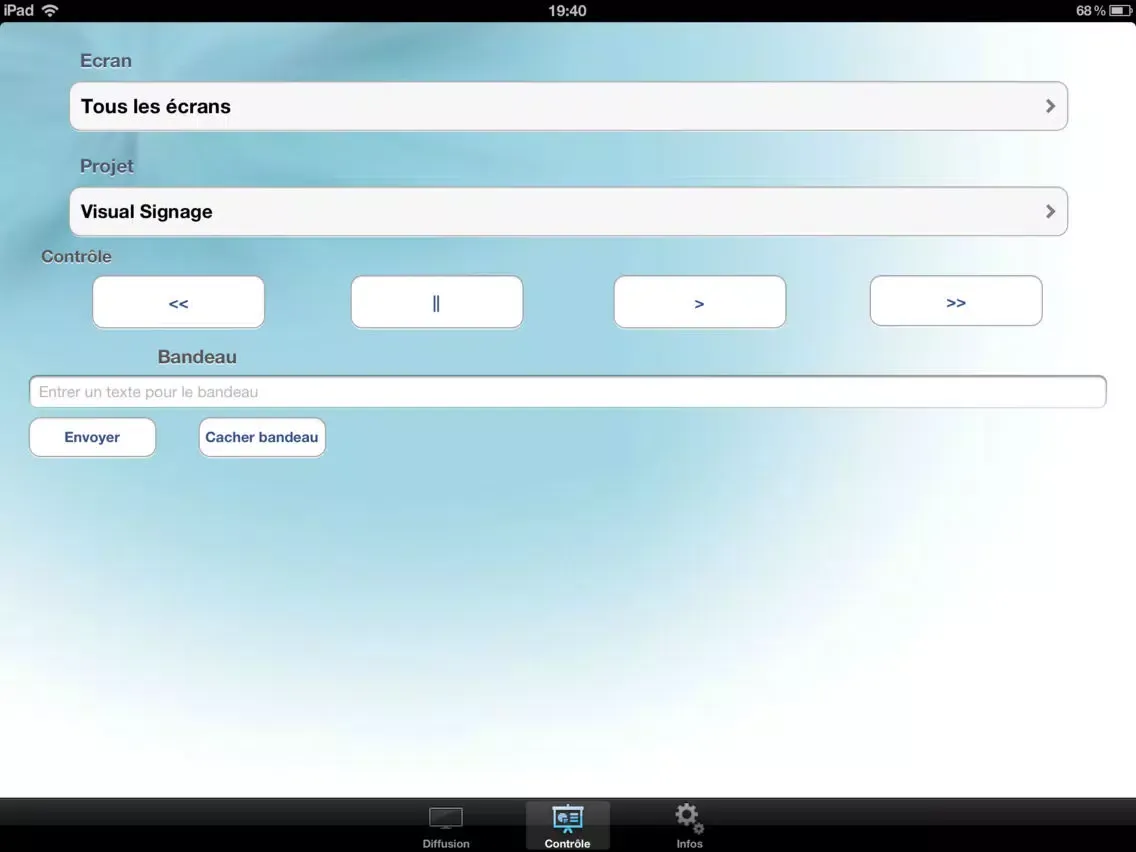Tap the Wi-Fi status icon
The image size is (1136, 852).
(50, 10)
